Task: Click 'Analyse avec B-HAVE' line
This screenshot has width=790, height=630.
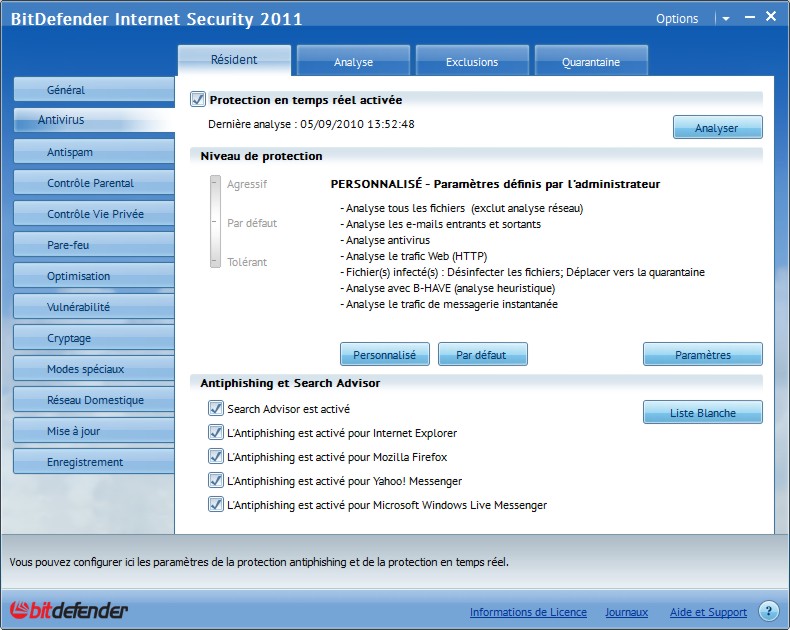Action: click(x=447, y=288)
